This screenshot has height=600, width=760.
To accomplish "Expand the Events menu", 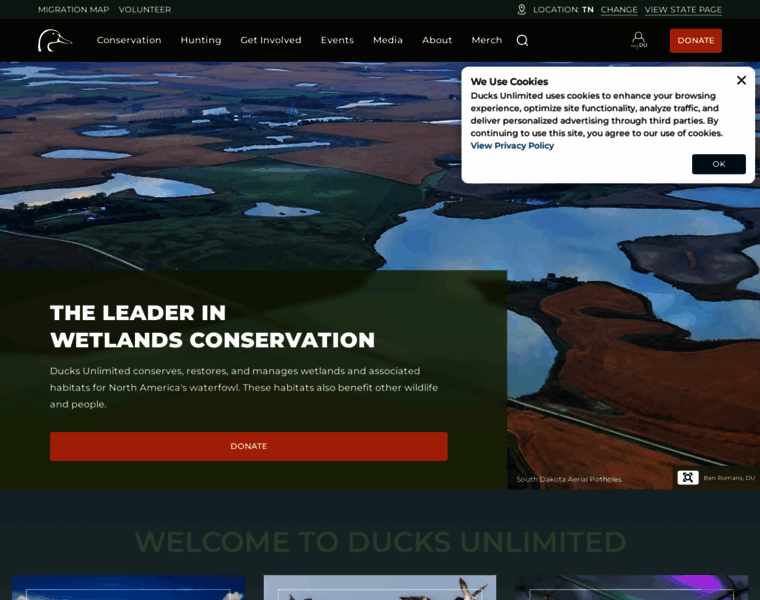I will pyautogui.click(x=337, y=40).
